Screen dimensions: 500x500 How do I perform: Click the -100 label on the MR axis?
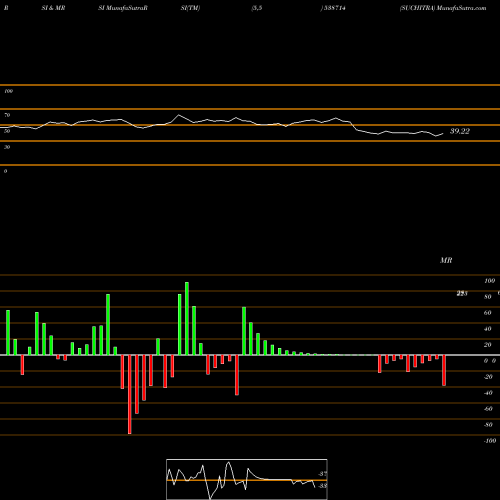pyautogui.click(x=490, y=441)
